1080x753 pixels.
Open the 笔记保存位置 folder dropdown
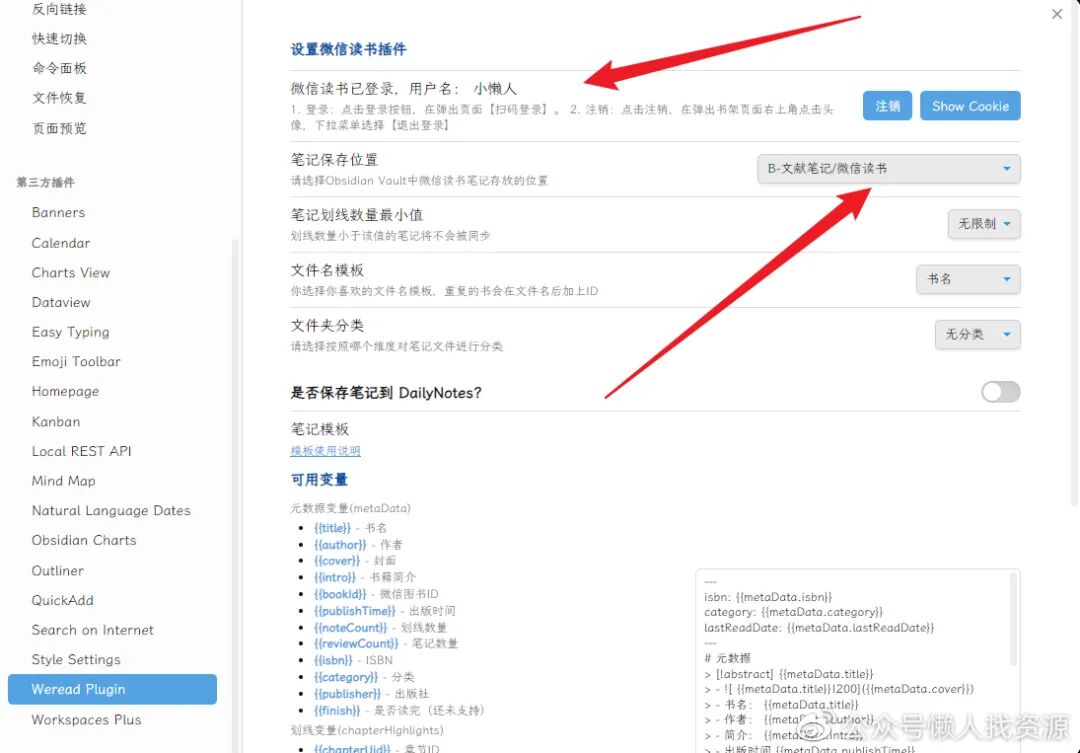pyautogui.click(x=889, y=169)
